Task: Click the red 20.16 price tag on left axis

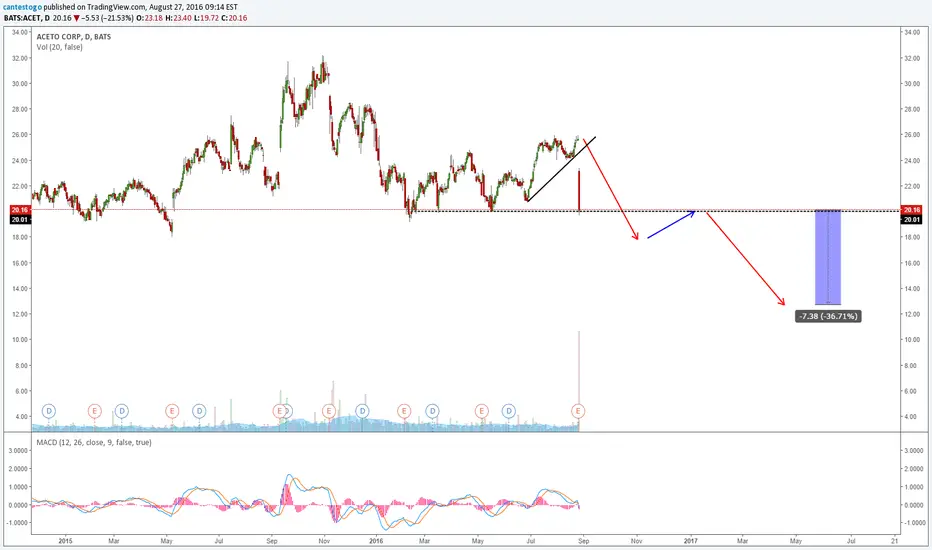Action: 20,210
